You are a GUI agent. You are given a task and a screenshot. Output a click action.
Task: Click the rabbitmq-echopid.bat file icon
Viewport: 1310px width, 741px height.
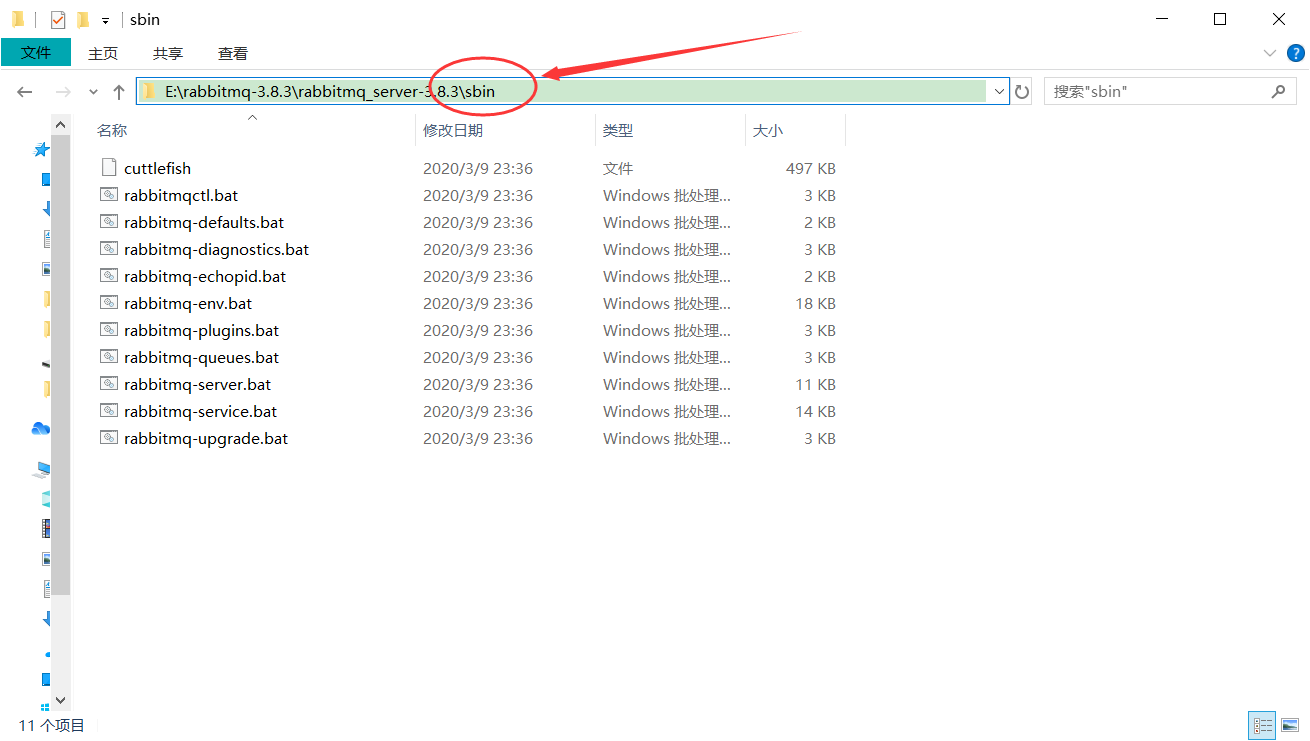pyautogui.click(x=109, y=276)
